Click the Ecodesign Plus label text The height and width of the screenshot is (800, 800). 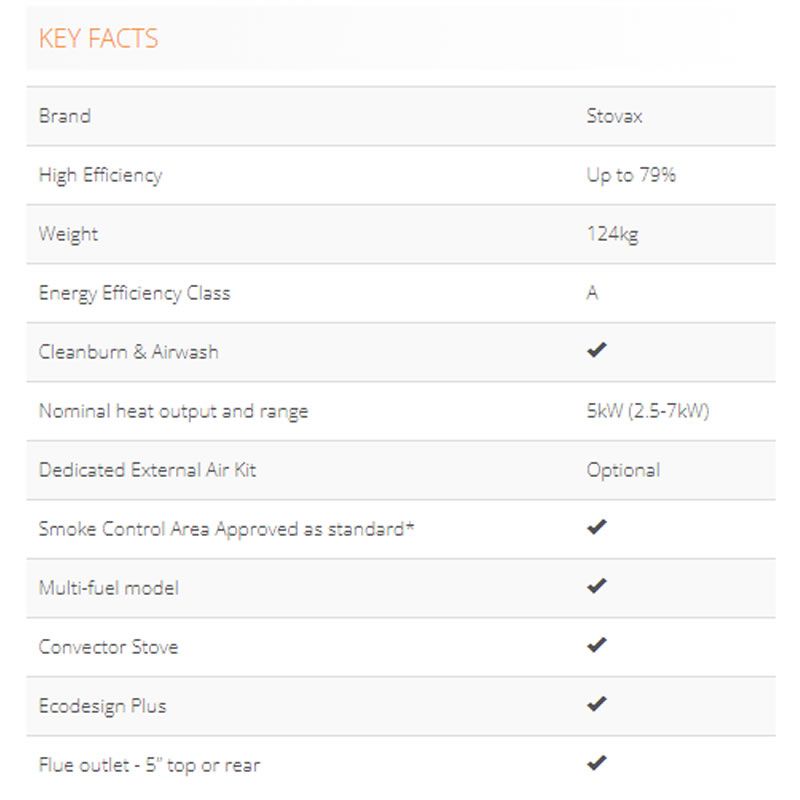102,705
